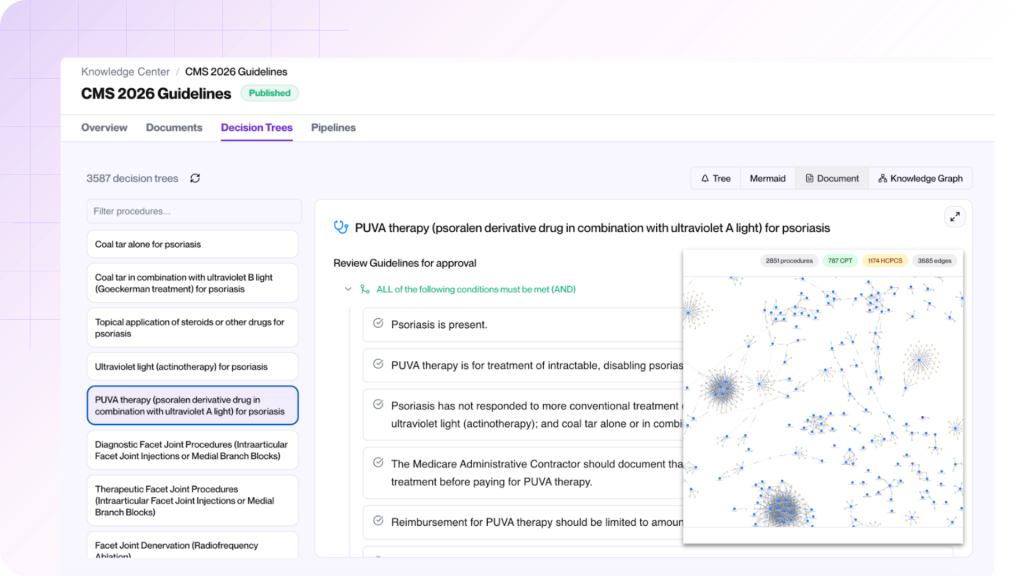Viewport: 1024px width, 576px height.
Task: Select 'Facet Joint Denervation' item
Action: [193, 546]
